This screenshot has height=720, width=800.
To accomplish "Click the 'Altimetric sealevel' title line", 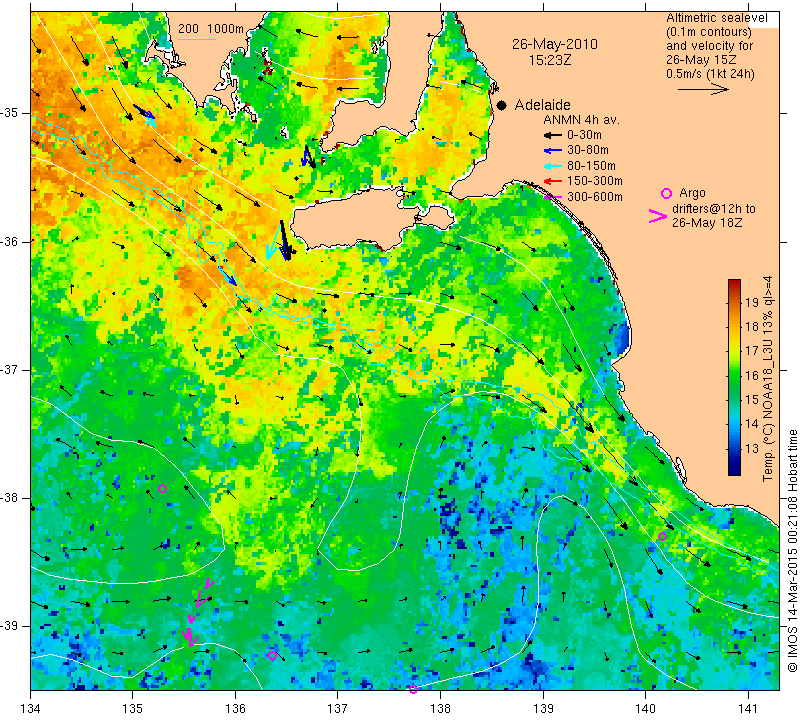I will pos(716,18).
